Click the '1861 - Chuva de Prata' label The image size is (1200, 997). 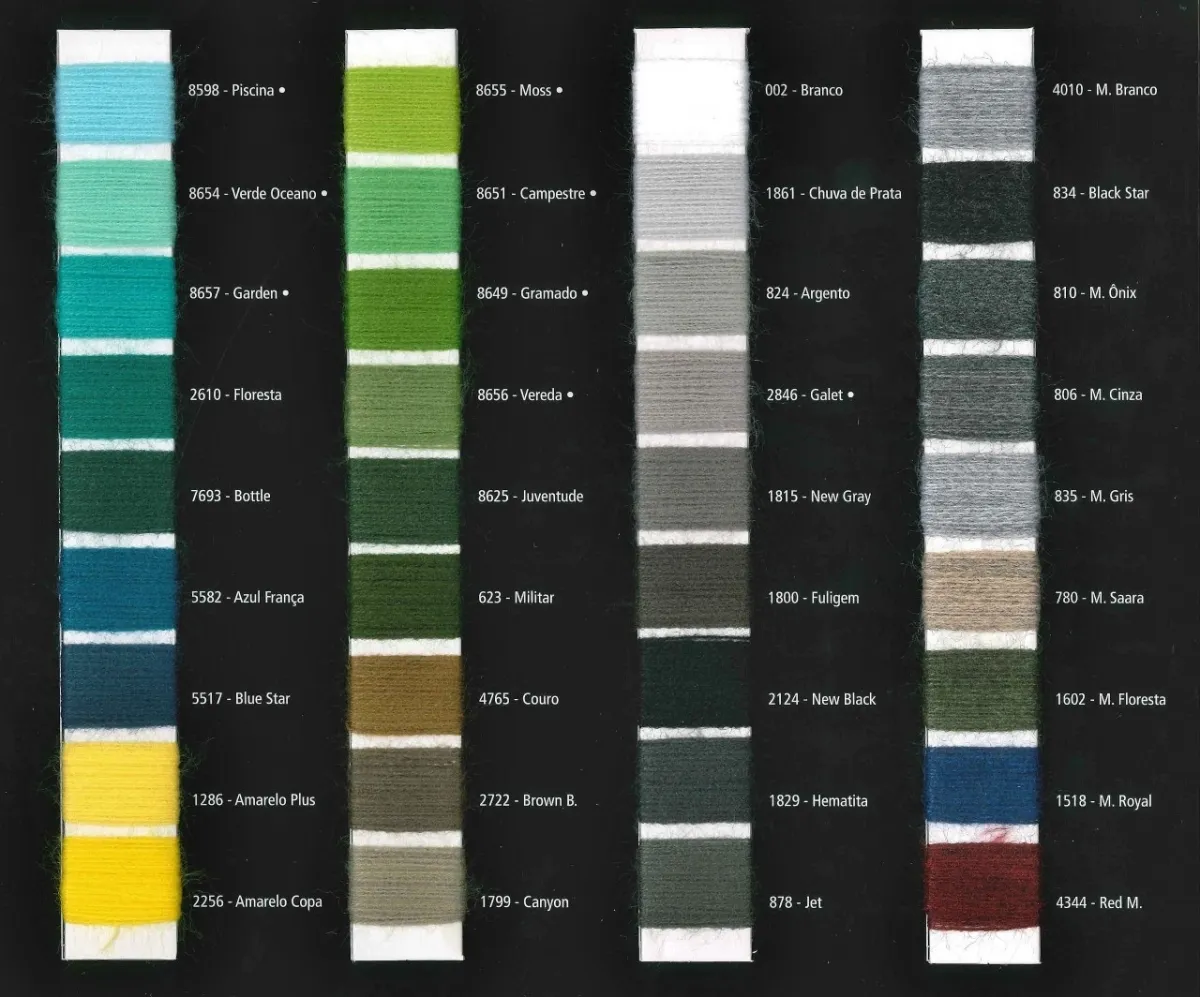click(833, 193)
